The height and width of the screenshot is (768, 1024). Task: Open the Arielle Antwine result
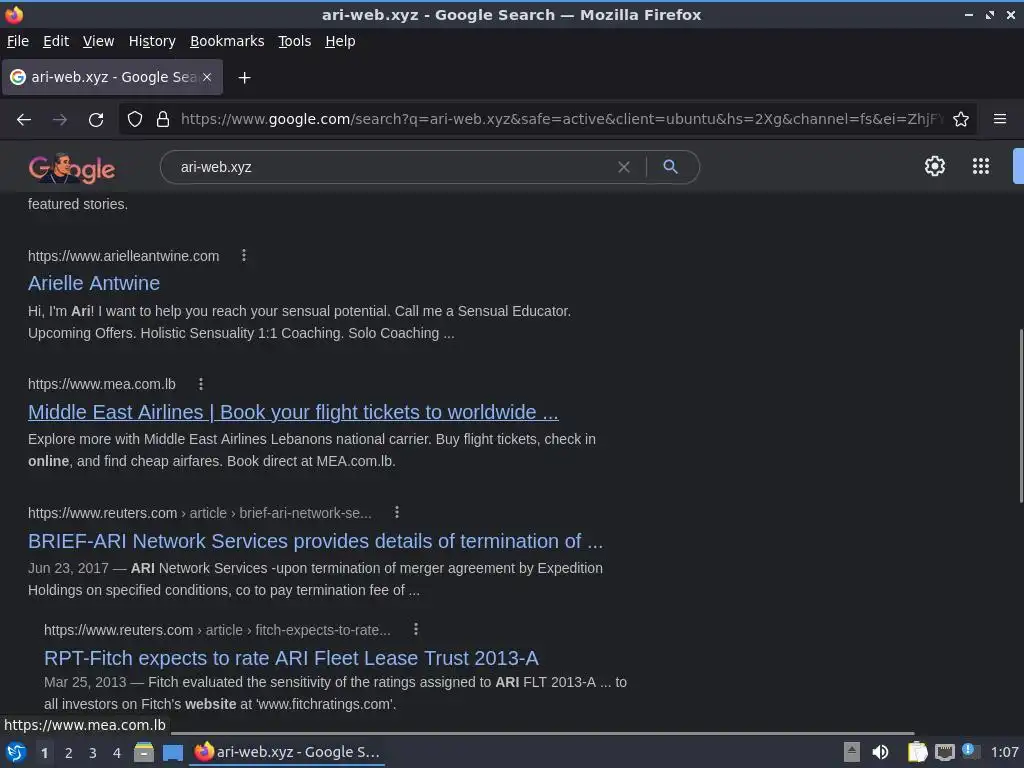[94, 283]
